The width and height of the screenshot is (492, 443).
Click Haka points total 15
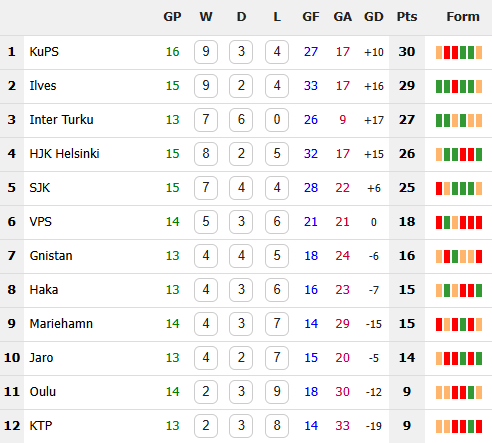click(407, 290)
